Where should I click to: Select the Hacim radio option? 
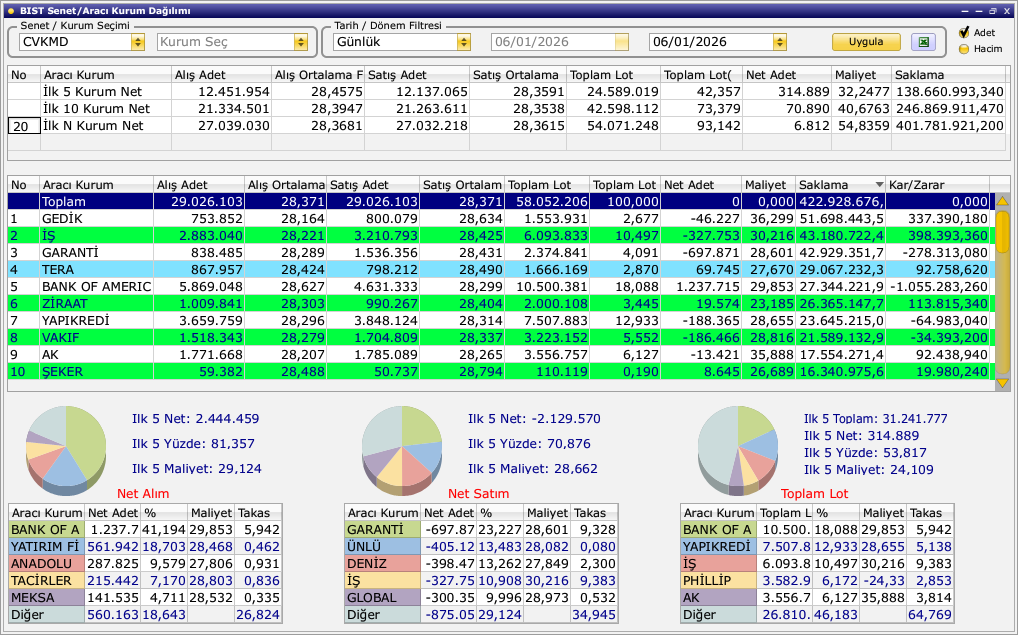tap(964, 49)
